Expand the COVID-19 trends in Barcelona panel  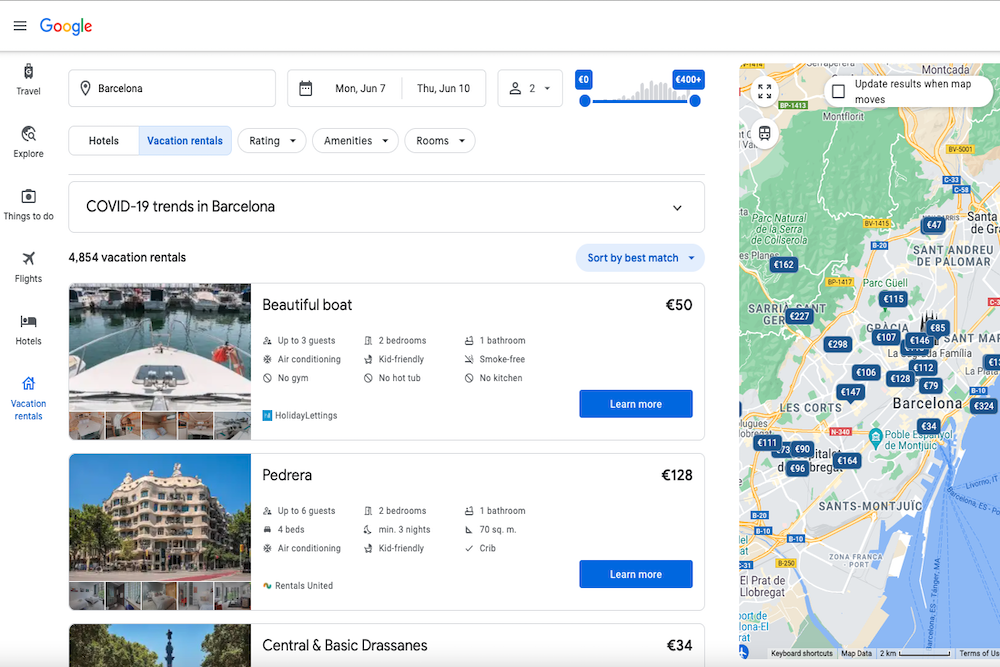pyautogui.click(x=677, y=207)
